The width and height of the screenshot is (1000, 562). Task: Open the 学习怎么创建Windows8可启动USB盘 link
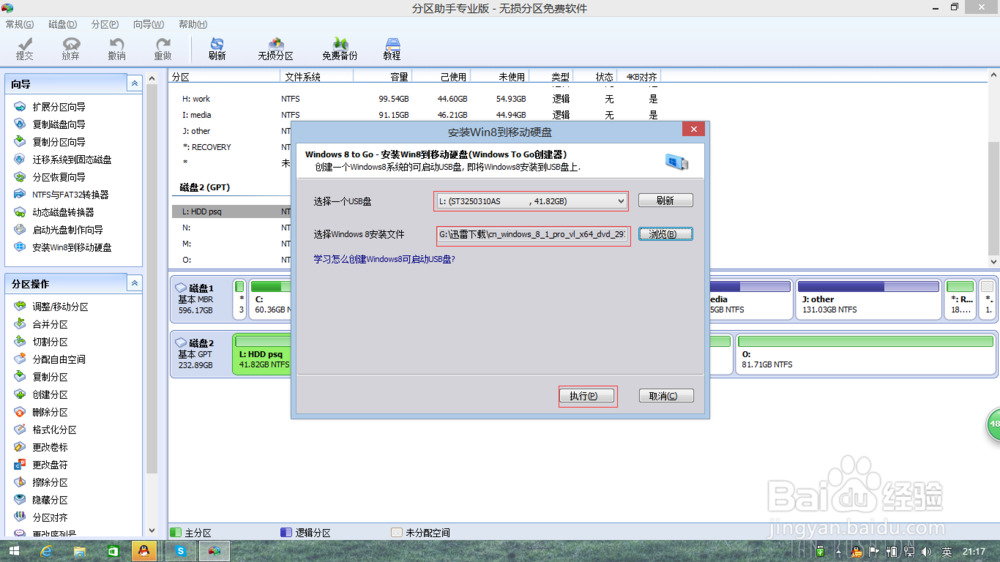click(384, 259)
